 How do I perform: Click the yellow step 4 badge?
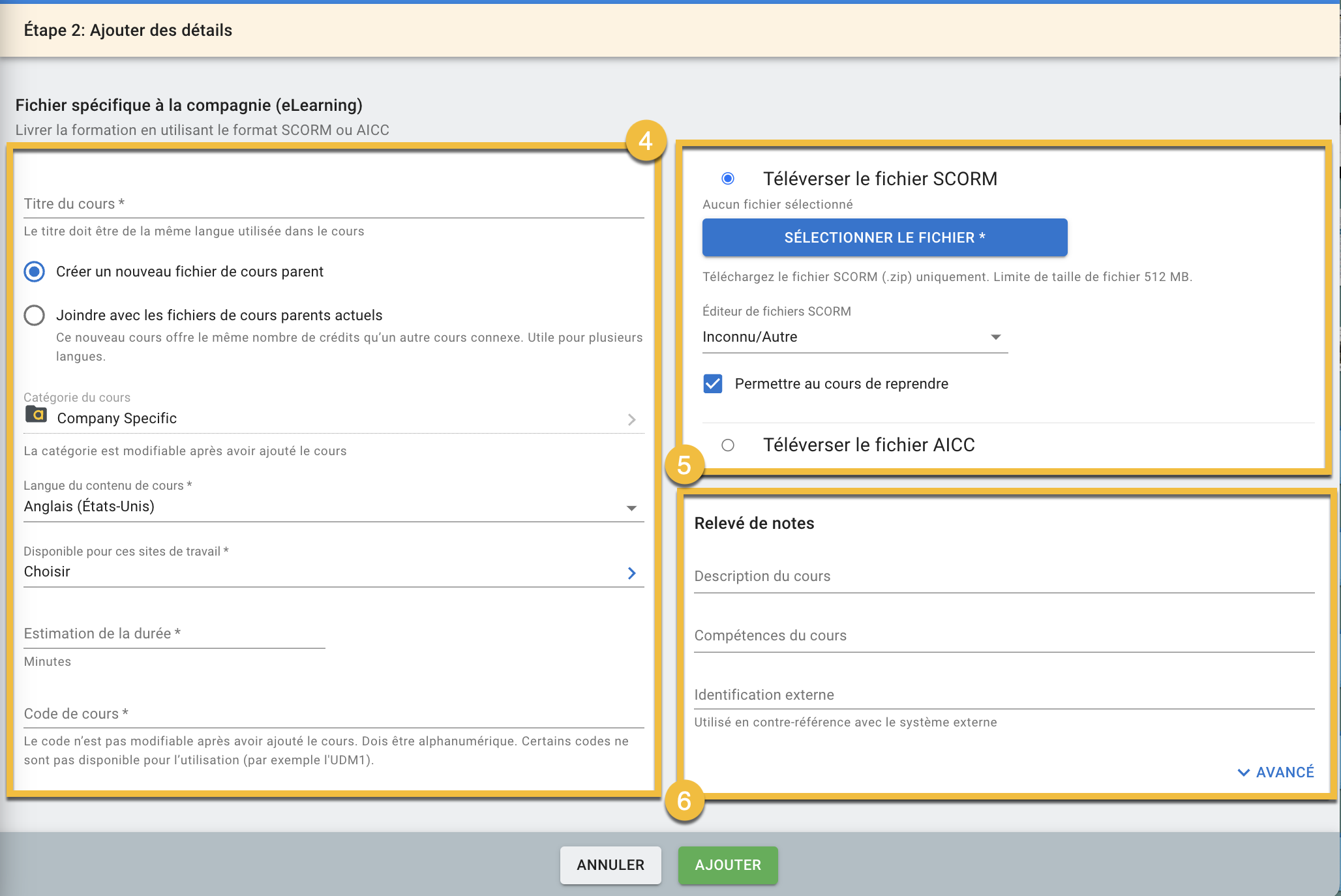645,141
